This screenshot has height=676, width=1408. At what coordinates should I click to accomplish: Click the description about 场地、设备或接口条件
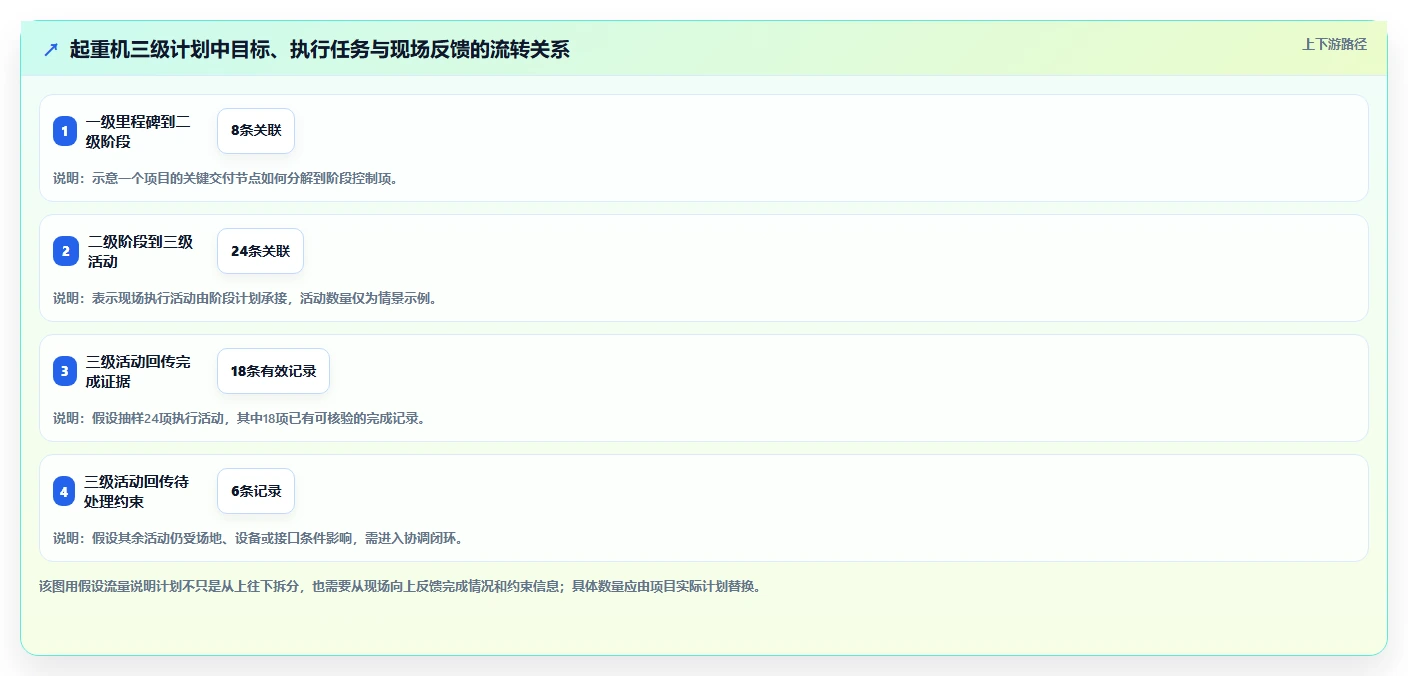click(x=258, y=538)
